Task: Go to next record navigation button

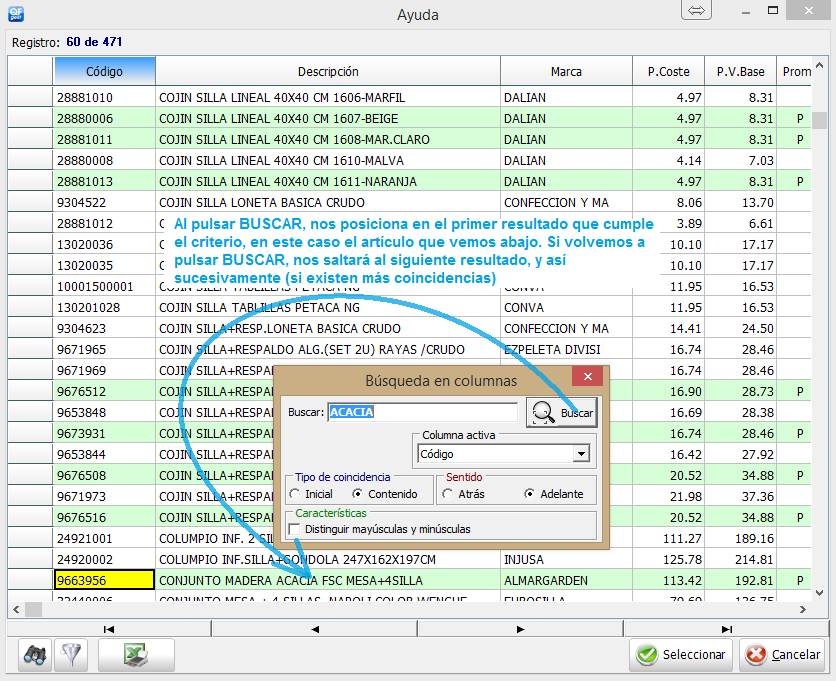Action: click(521, 629)
